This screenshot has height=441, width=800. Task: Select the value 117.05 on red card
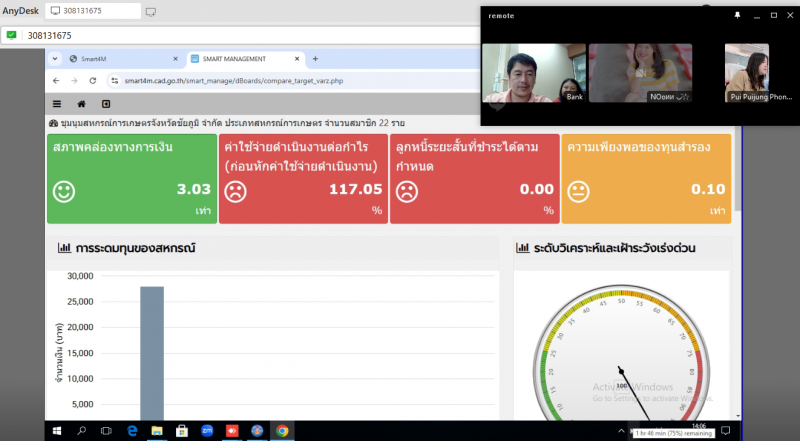point(356,189)
